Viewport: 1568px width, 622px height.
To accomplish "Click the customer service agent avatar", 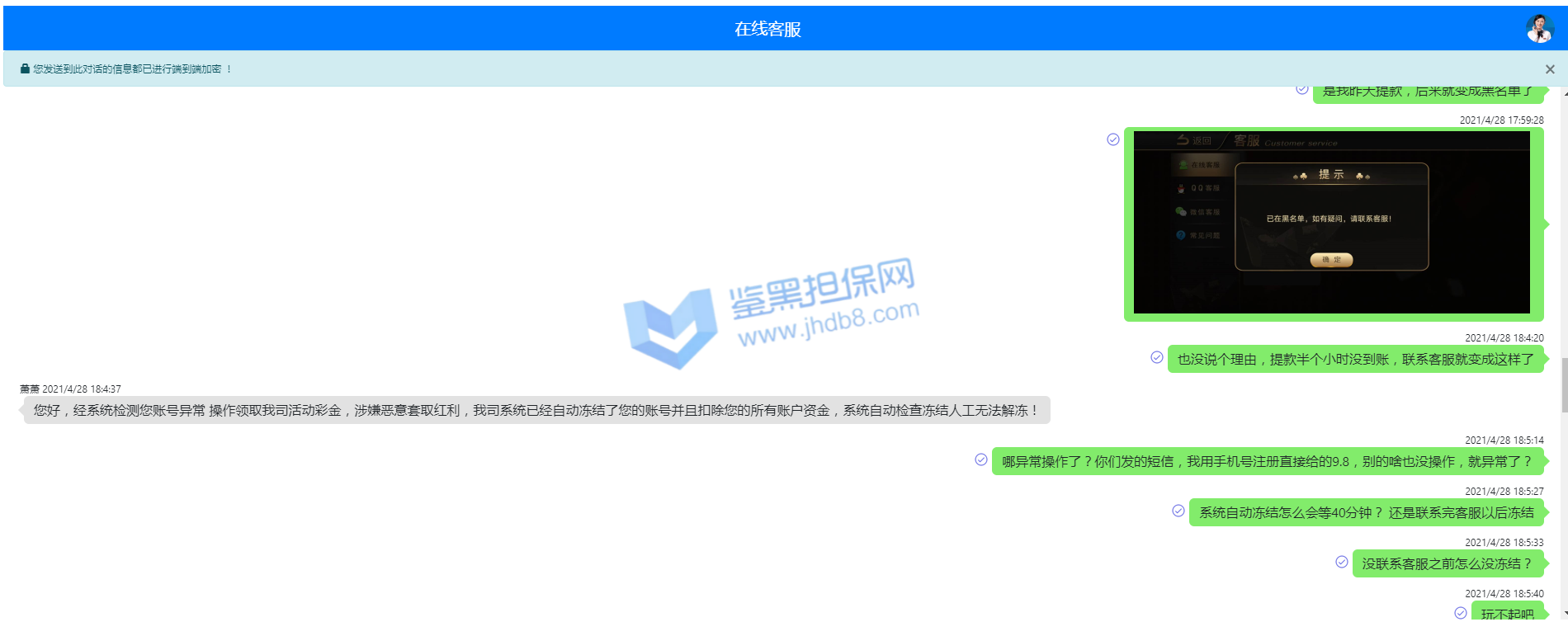I will click(x=1538, y=29).
